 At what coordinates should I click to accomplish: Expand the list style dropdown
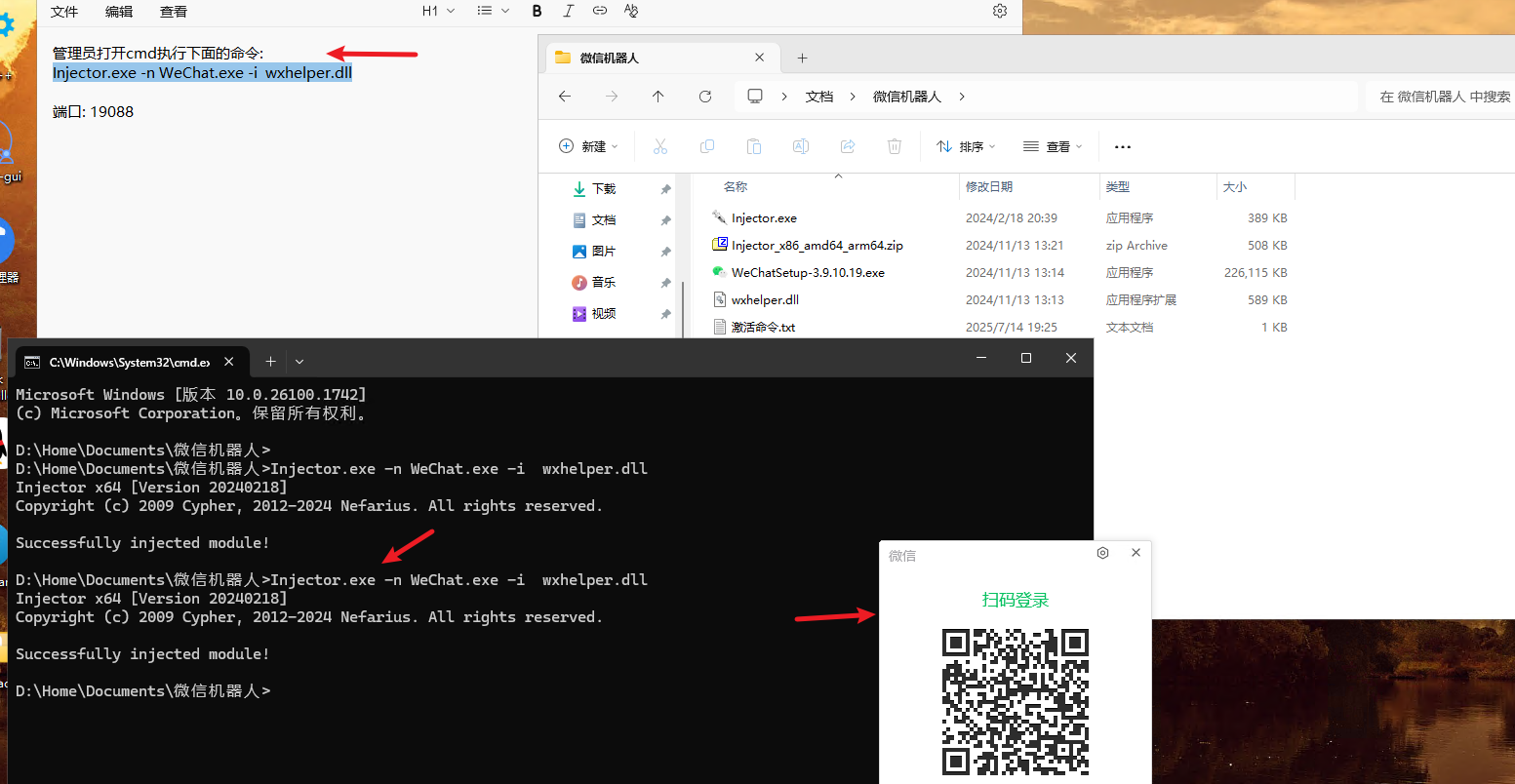tap(493, 11)
